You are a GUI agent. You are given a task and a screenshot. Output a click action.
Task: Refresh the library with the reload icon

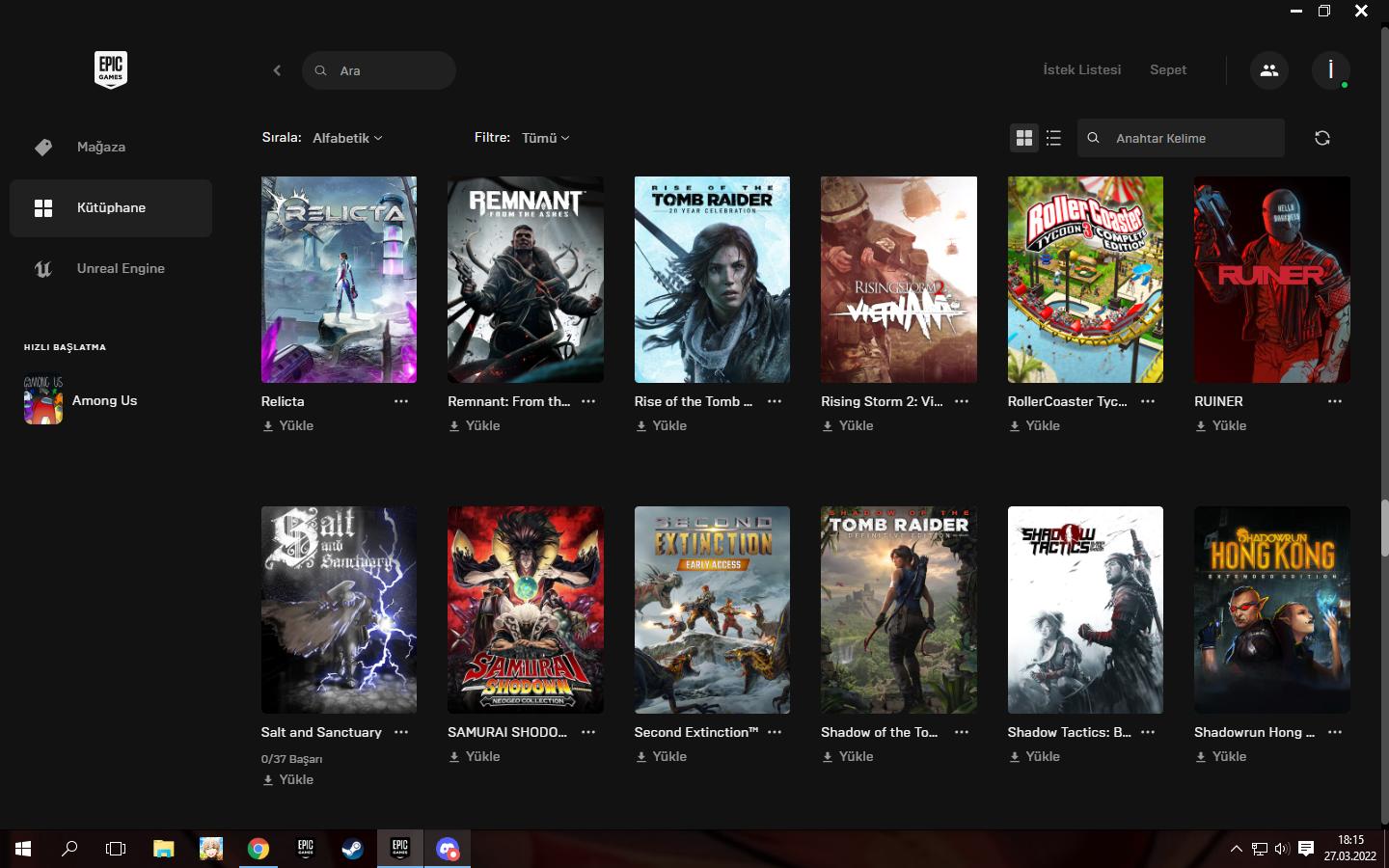[x=1322, y=138]
